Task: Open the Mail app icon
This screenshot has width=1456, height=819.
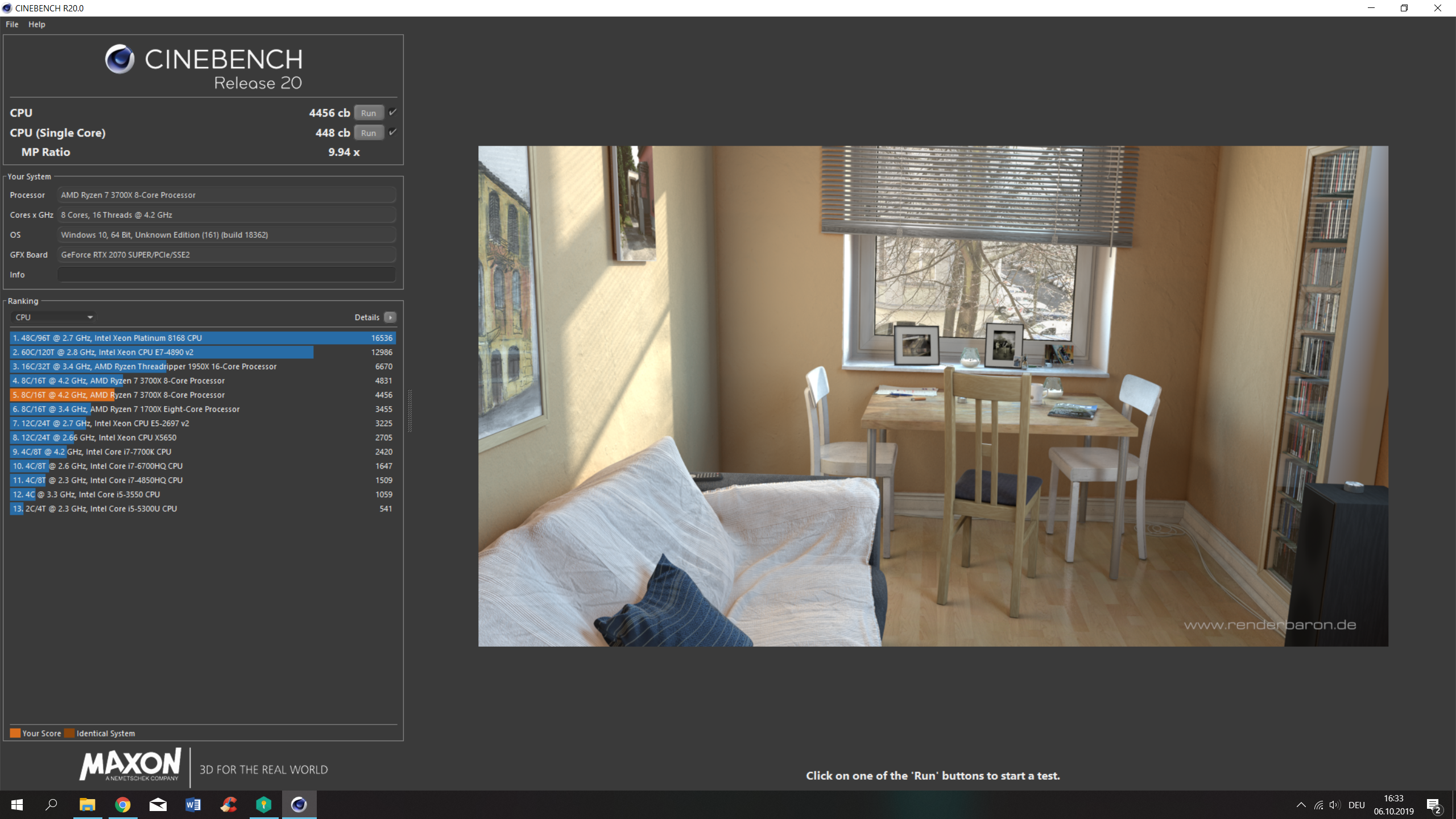Action: click(158, 804)
